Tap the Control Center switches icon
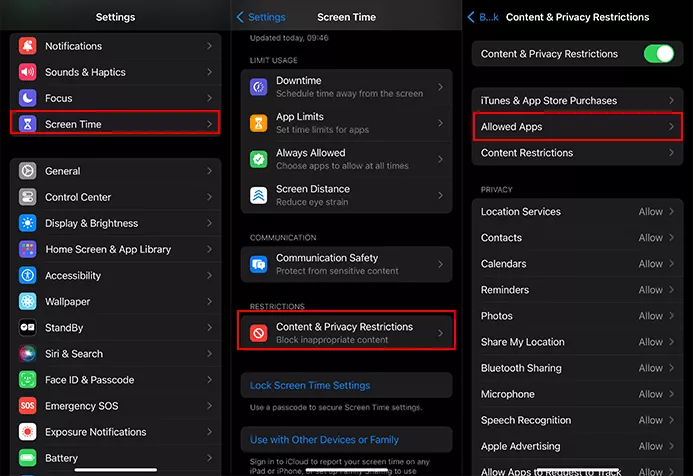The height and width of the screenshot is (476, 693). pyautogui.click(x=27, y=197)
